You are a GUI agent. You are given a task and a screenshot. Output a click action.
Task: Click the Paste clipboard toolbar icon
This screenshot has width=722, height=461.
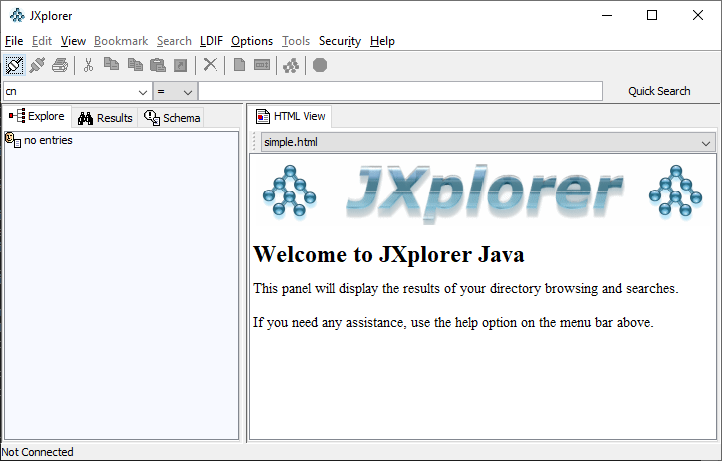(x=157, y=65)
